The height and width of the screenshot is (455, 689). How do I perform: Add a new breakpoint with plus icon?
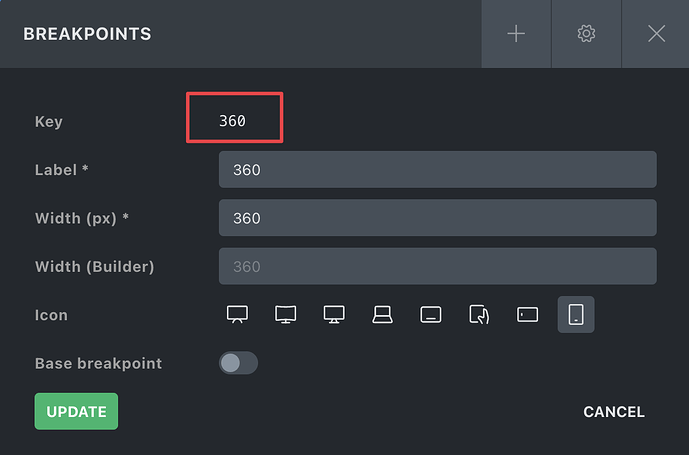[x=516, y=34]
